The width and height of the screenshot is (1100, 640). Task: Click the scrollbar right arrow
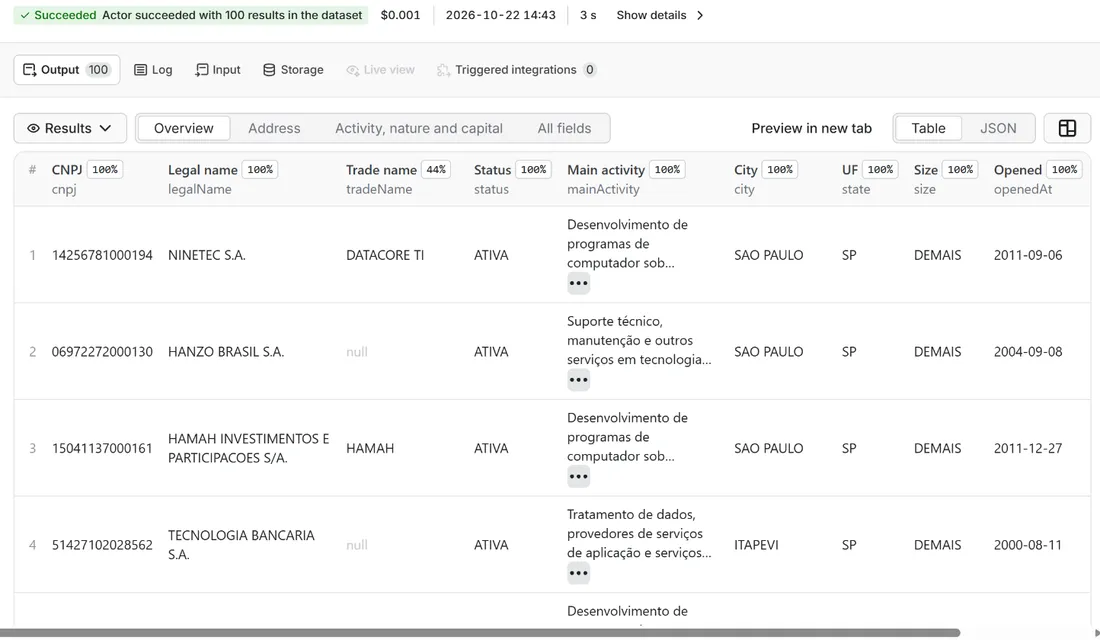click(1096, 633)
